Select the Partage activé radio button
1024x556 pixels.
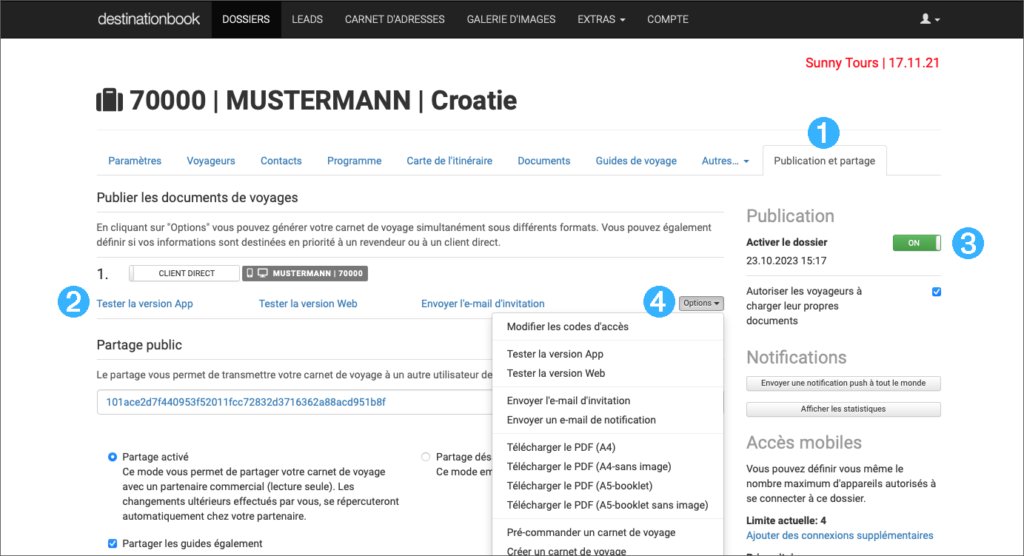pos(112,456)
